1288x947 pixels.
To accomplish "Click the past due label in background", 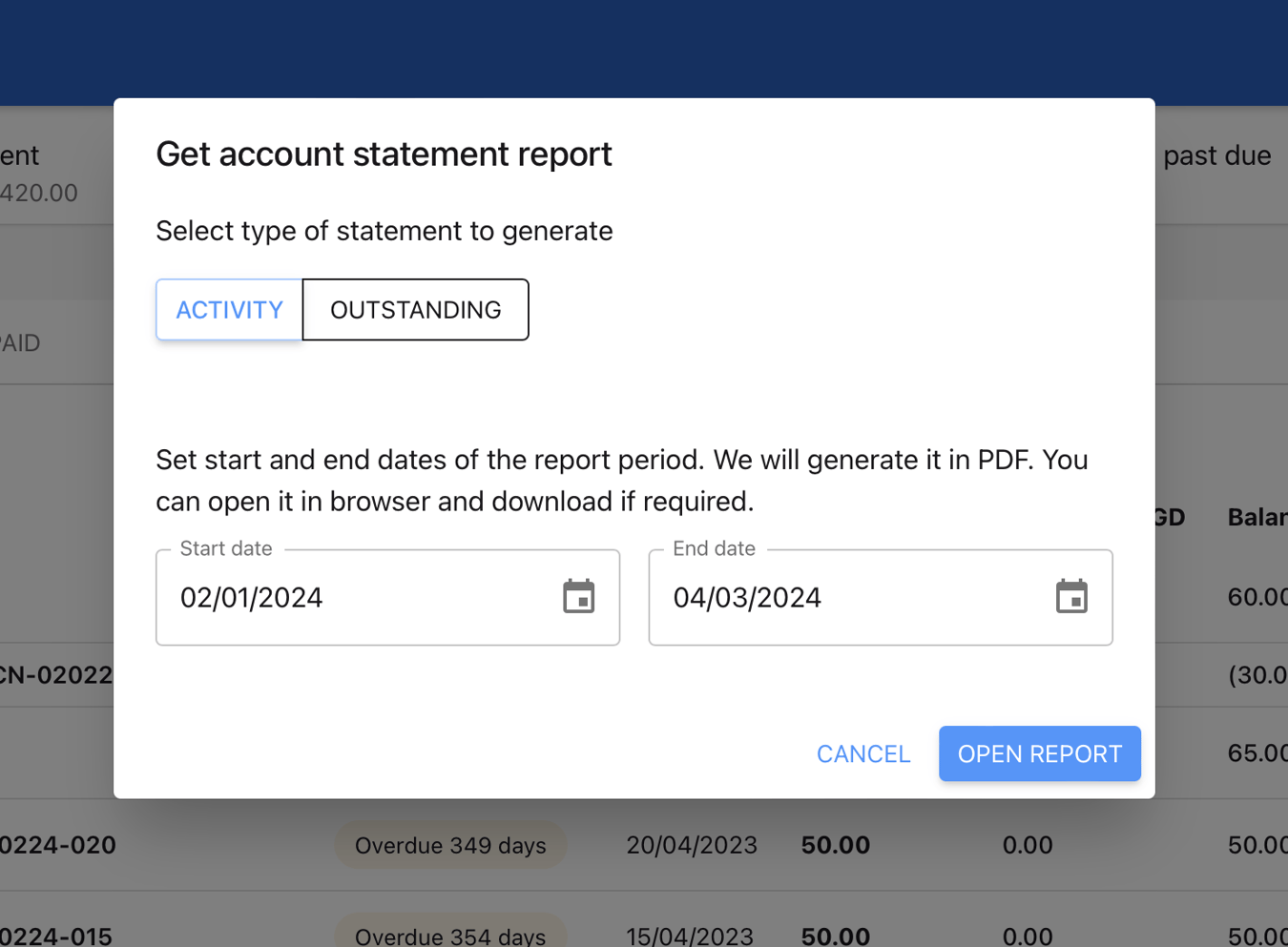I will (1216, 154).
